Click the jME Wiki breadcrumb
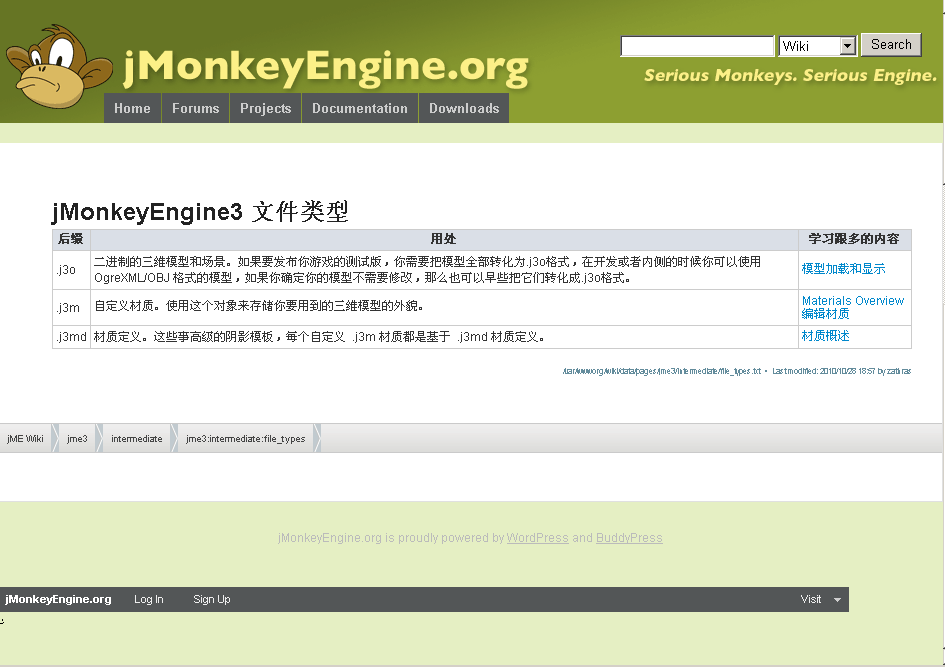Image resolution: width=945 pixels, height=667 pixels. coord(25,439)
